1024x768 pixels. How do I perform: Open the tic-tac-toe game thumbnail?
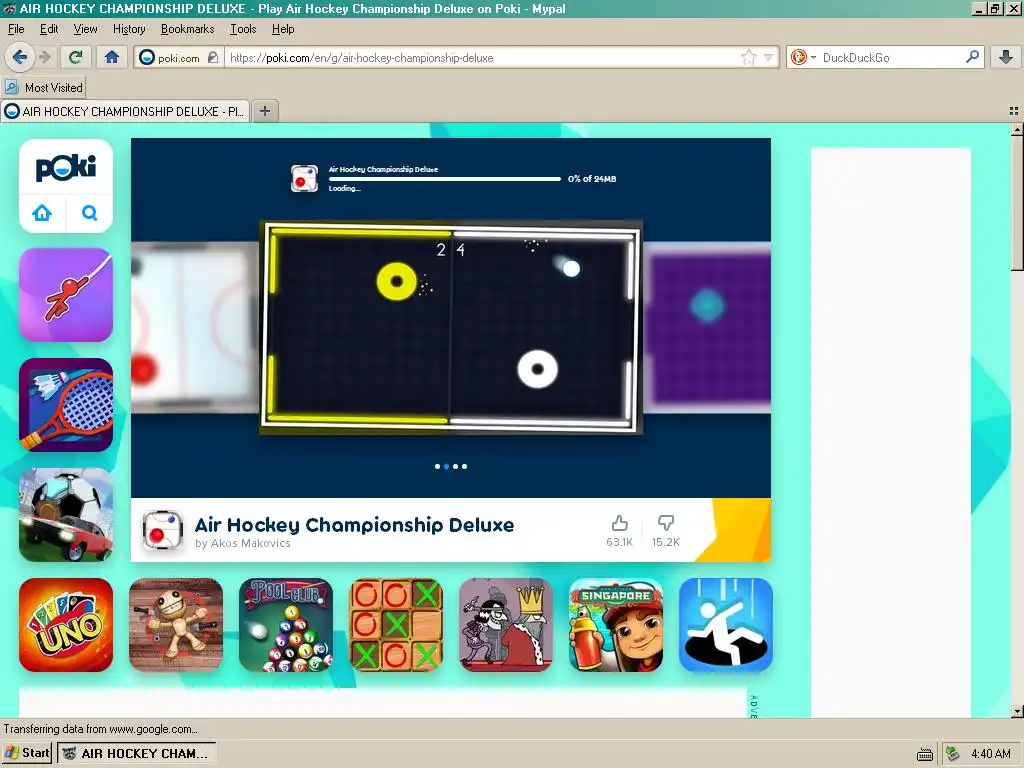(x=396, y=625)
